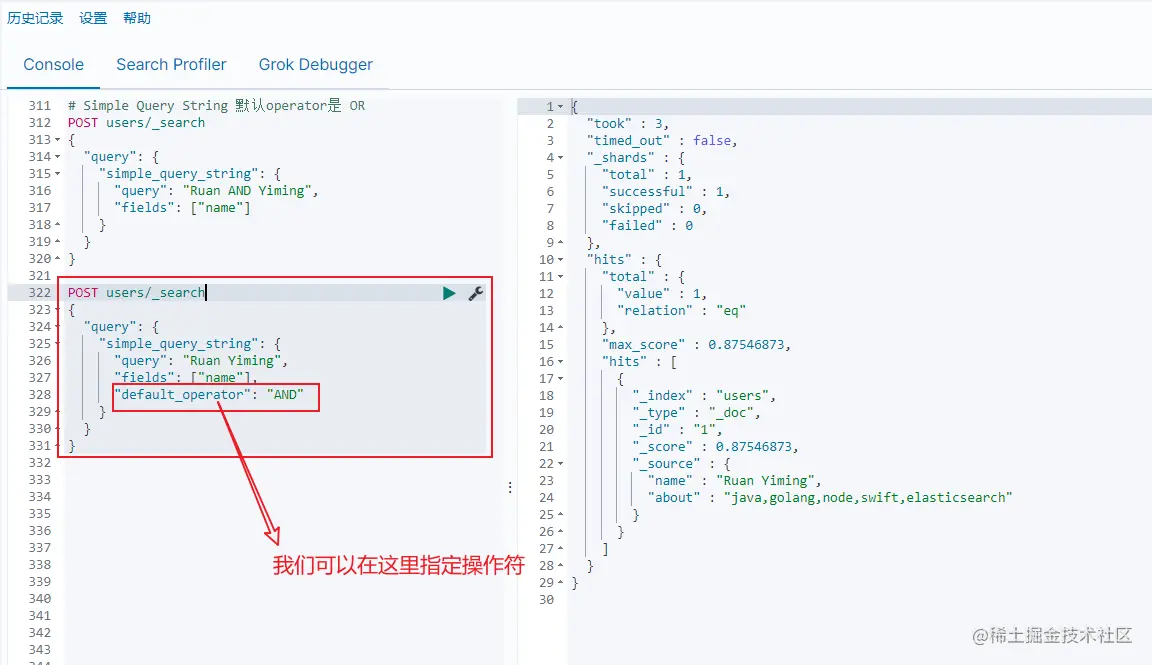Collapse inner "hits" array at response line 16
Screen dimensions: 1152x665
coord(561,362)
